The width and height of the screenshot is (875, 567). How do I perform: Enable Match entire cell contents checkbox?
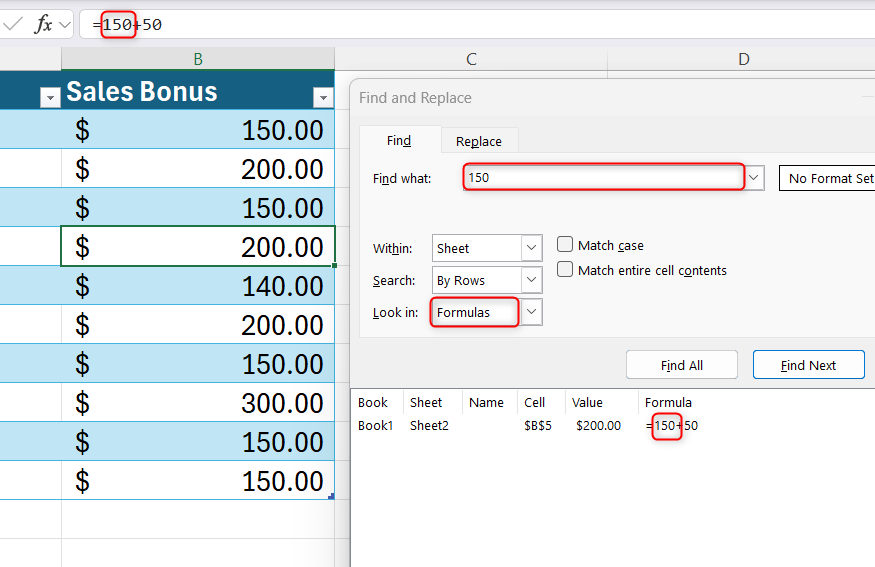click(x=565, y=270)
